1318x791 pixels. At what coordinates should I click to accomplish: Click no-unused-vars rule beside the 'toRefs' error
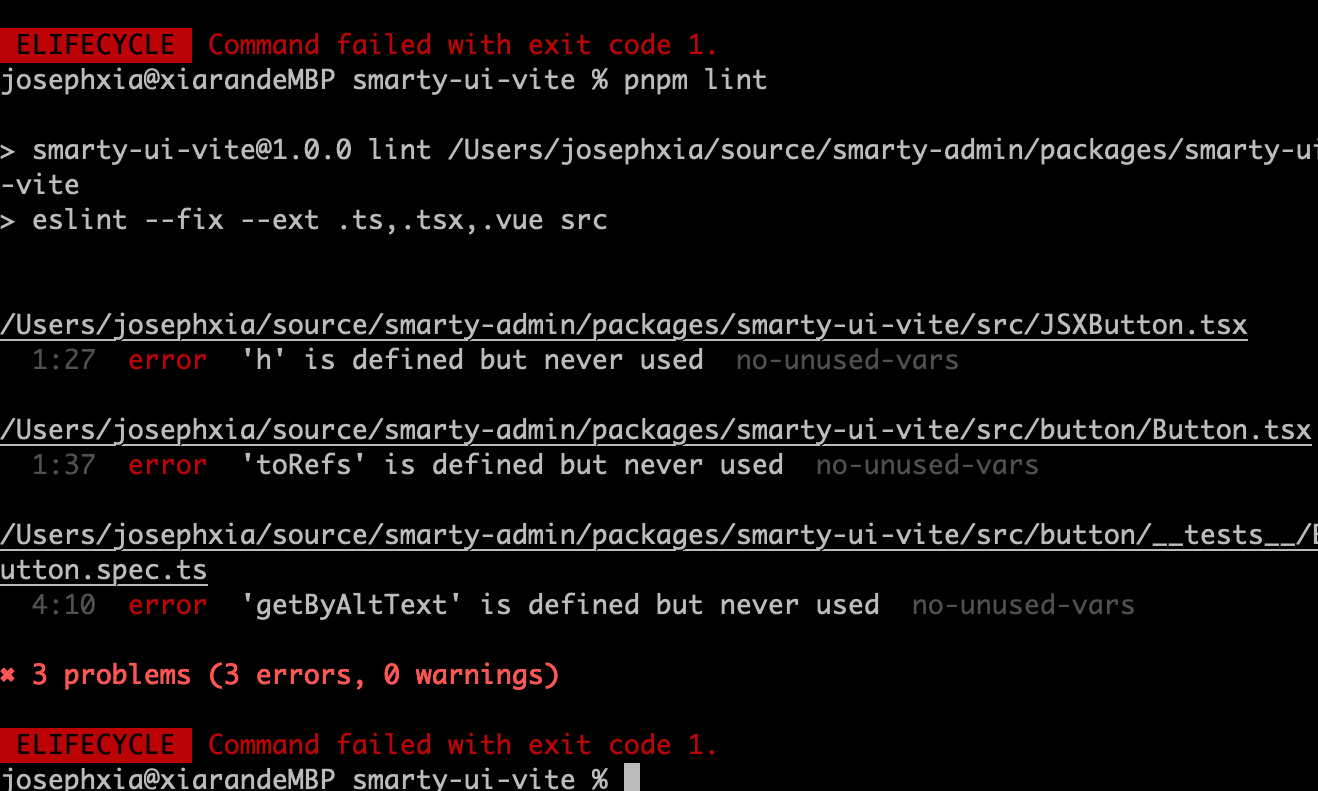927,465
